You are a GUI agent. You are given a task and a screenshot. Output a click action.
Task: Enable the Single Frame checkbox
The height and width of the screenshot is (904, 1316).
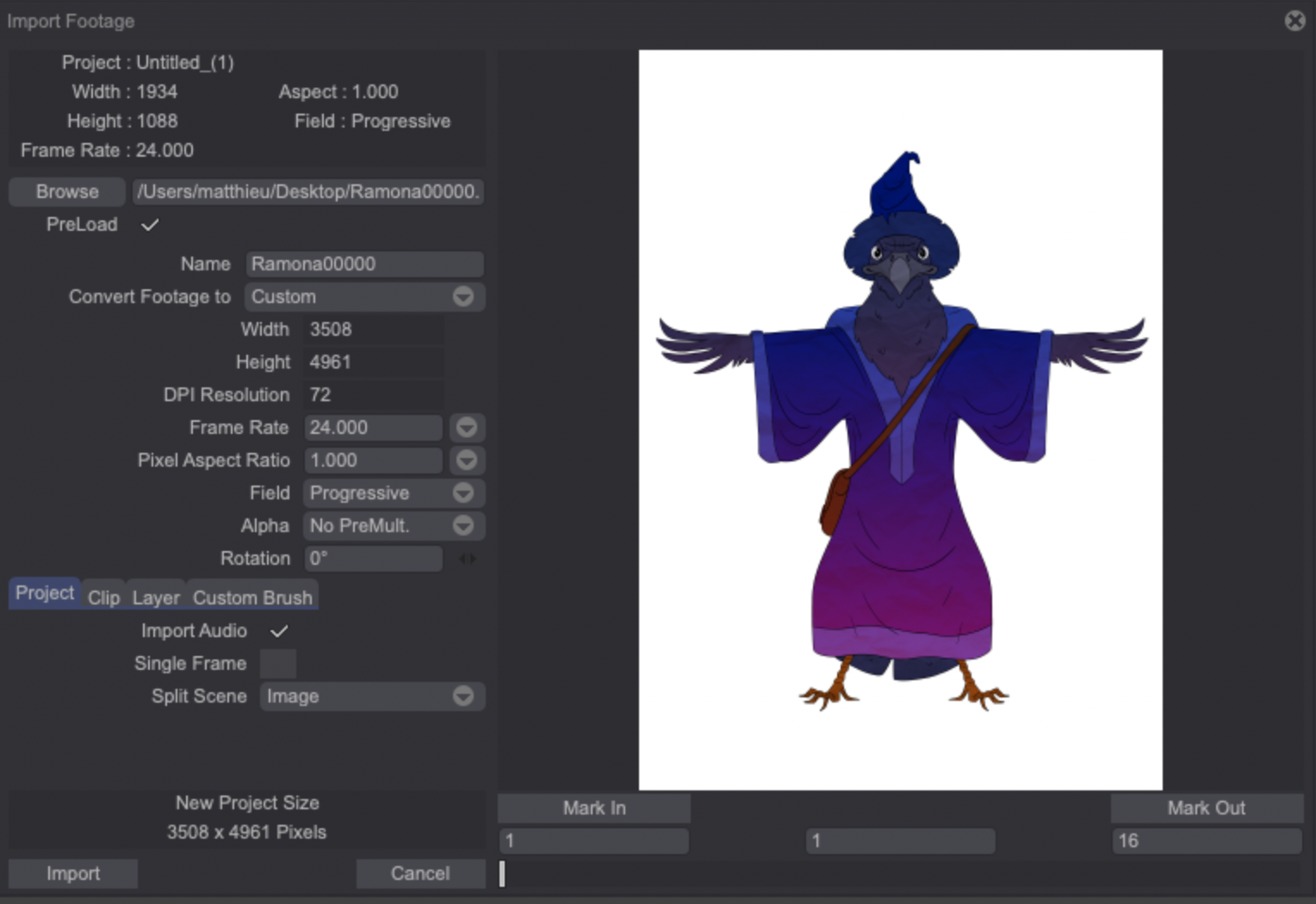point(278,664)
